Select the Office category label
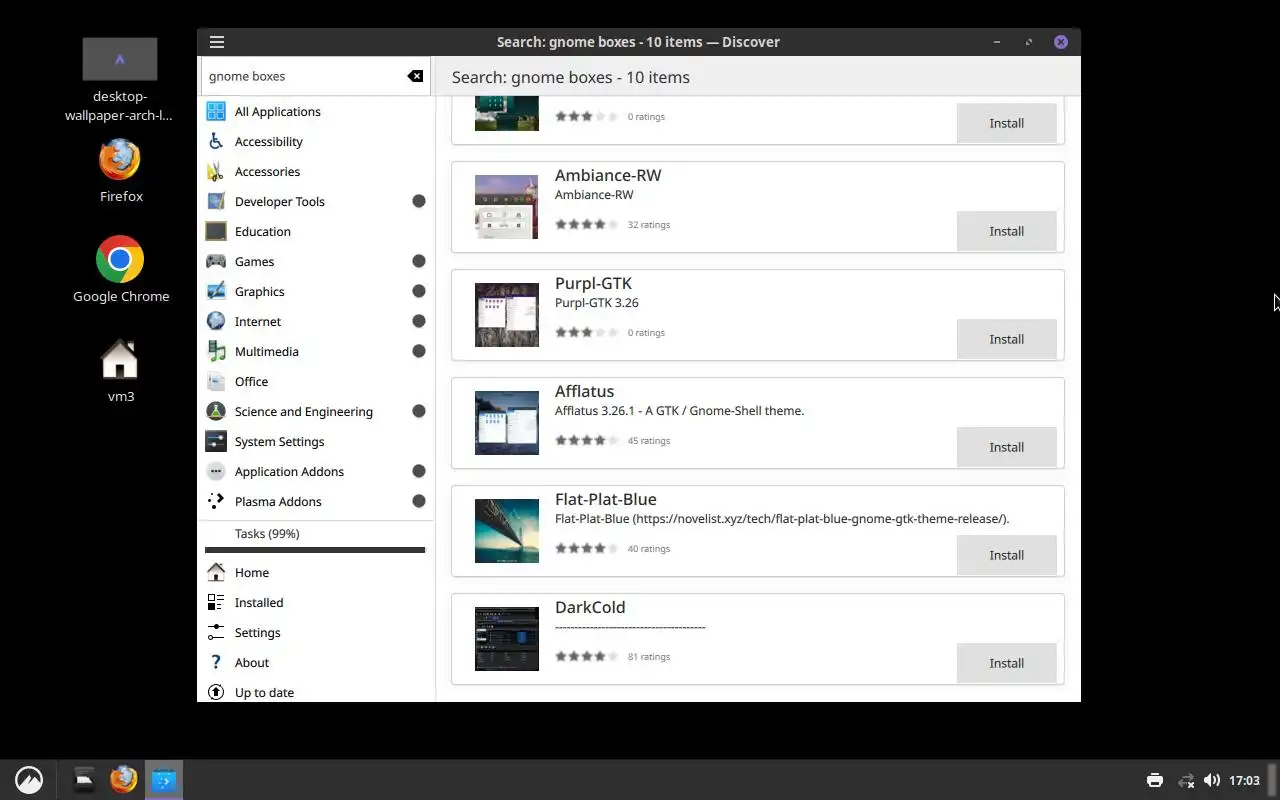The width and height of the screenshot is (1280, 800). pos(251,381)
